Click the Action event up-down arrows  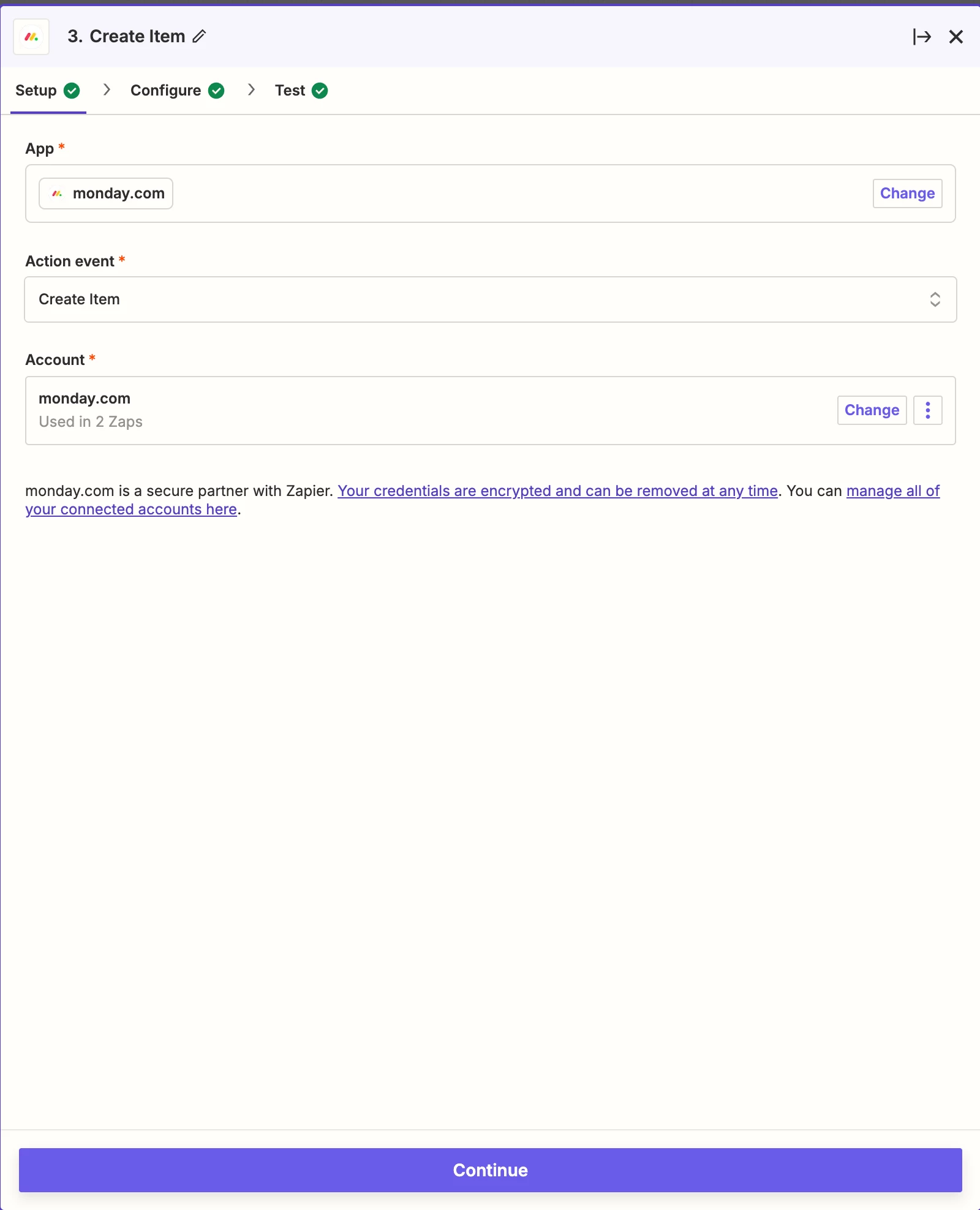click(x=935, y=299)
